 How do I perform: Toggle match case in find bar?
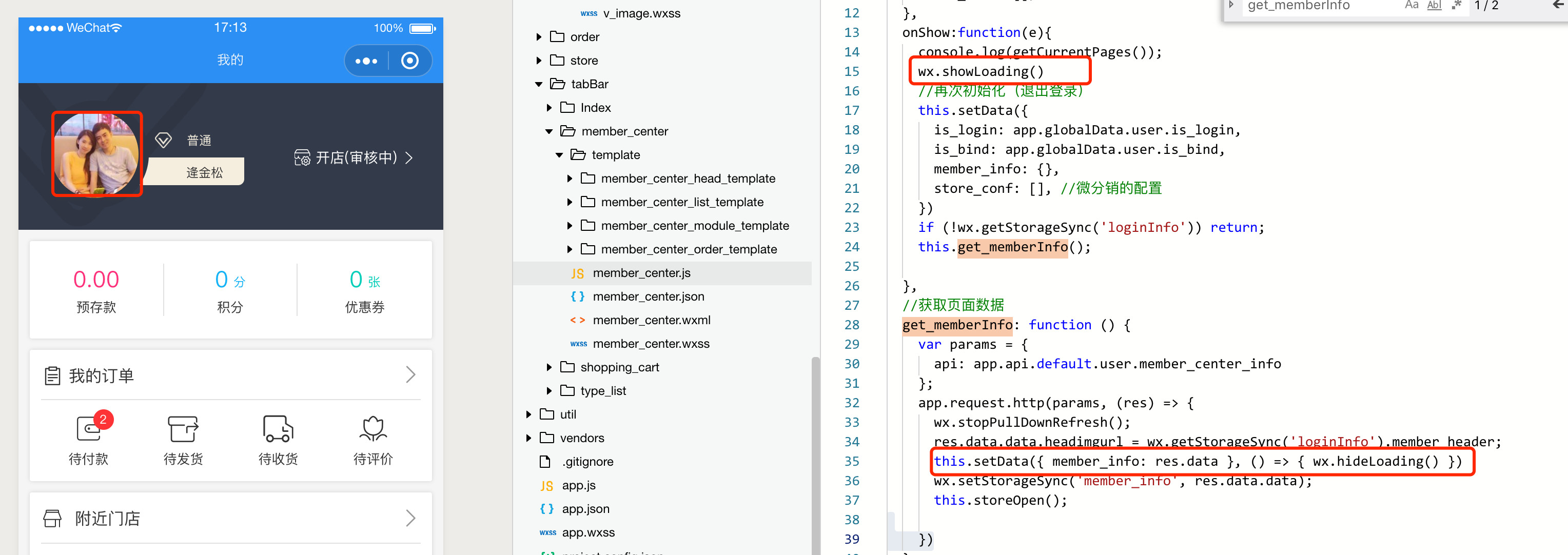click(x=1411, y=5)
